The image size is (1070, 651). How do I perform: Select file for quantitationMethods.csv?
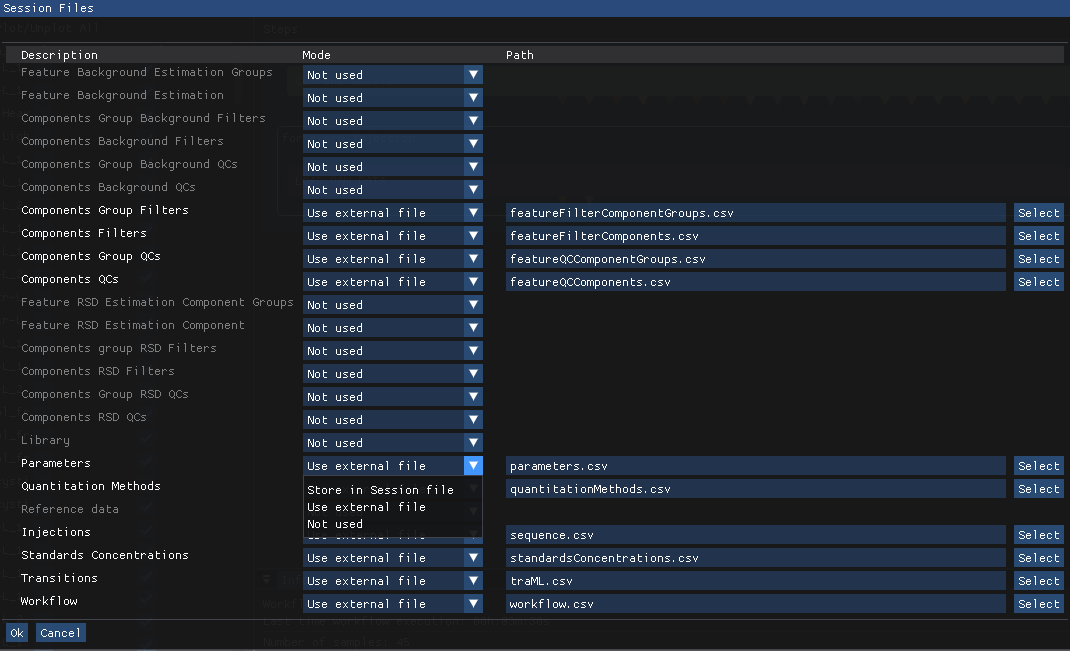click(x=1039, y=489)
